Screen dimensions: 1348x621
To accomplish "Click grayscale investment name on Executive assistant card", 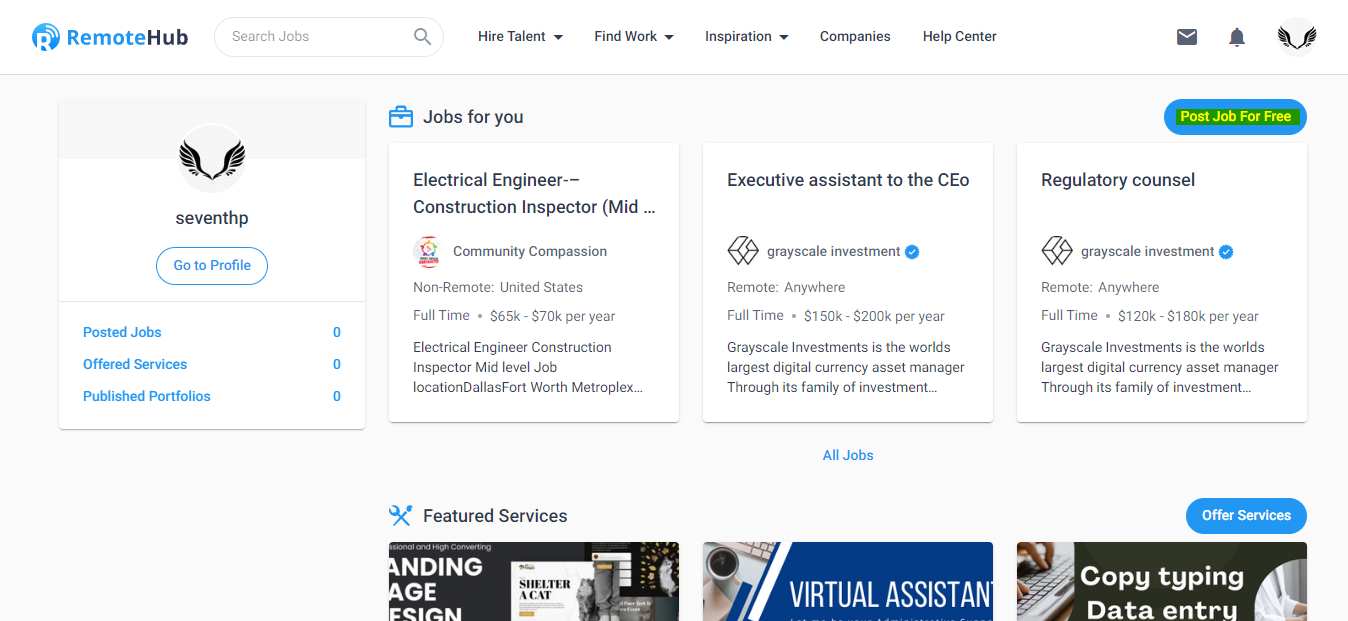I will pos(834,252).
